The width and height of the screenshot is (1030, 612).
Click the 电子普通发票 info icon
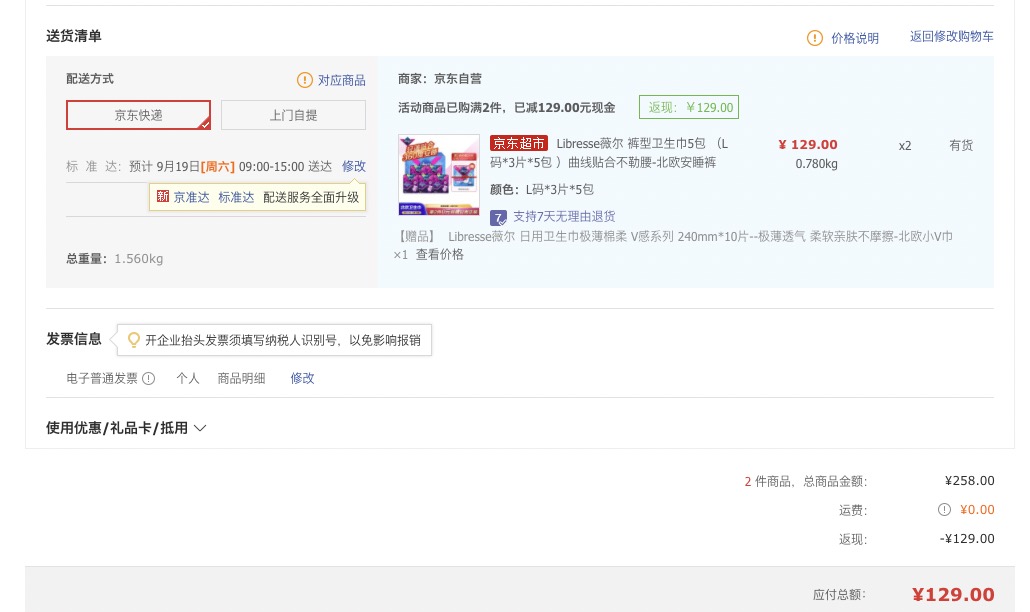(x=148, y=378)
